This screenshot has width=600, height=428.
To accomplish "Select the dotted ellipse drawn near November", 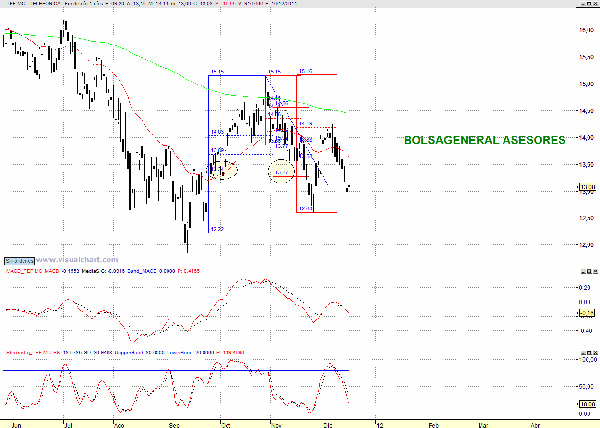I will click(x=281, y=171).
